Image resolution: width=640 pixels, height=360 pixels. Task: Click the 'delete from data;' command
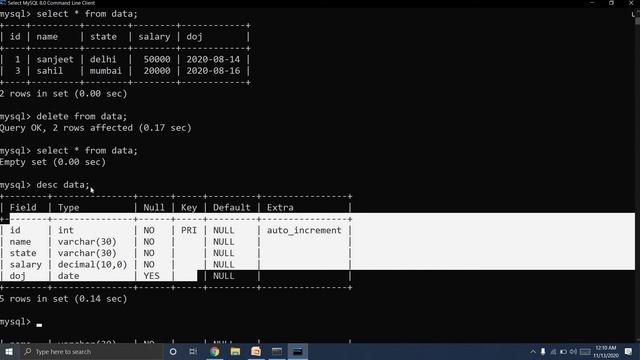[82, 116]
